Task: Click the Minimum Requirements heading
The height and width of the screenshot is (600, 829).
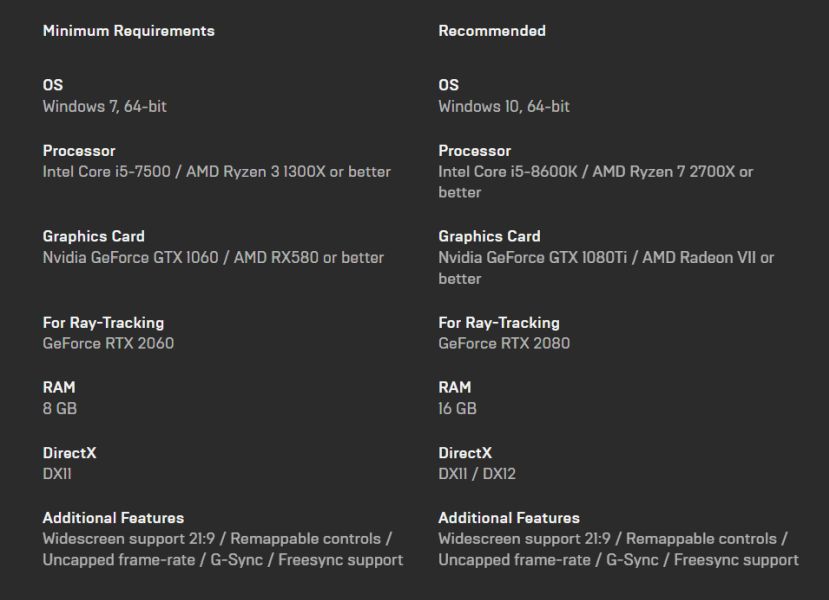Action: tap(128, 31)
